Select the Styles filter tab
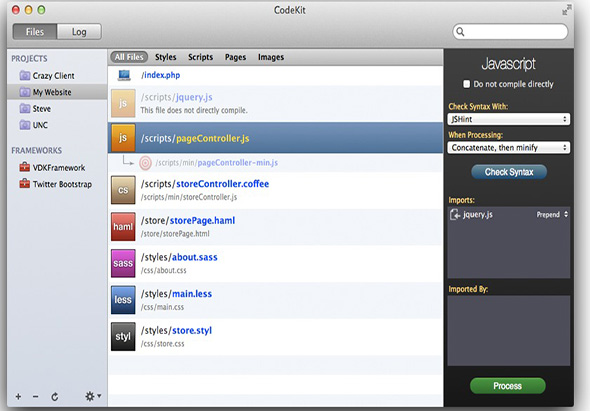Image resolution: width=590 pixels, height=411 pixels. click(x=166, y=57)
